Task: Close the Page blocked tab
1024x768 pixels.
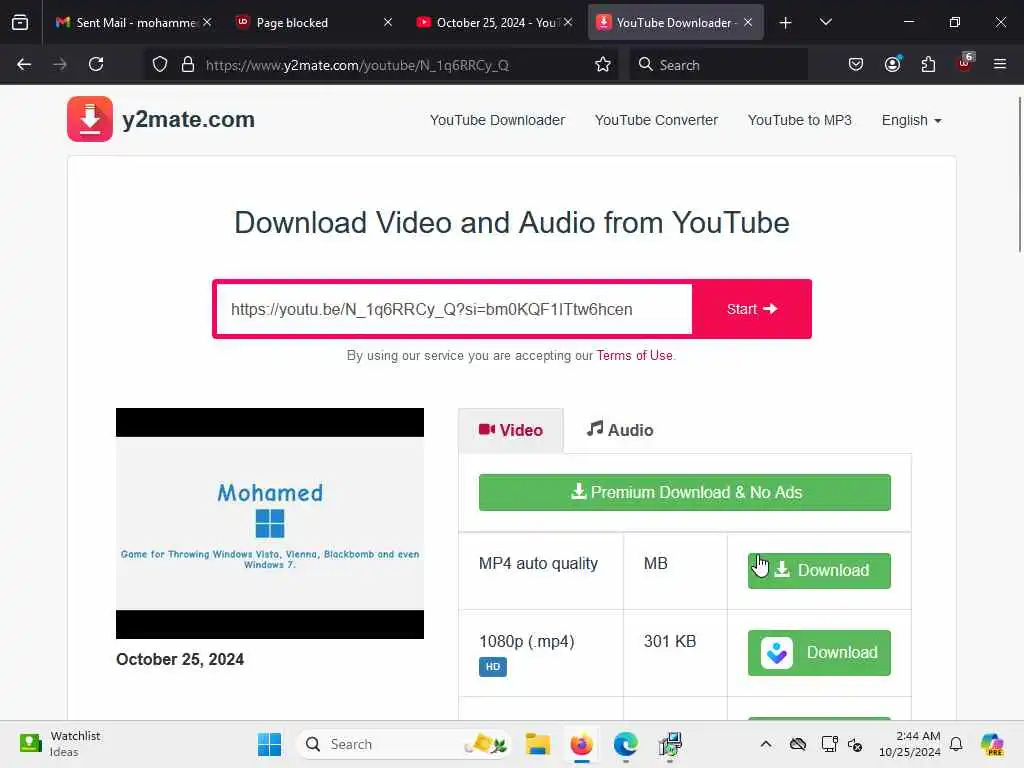Action: pyautogui.click(x=388, y=22)
